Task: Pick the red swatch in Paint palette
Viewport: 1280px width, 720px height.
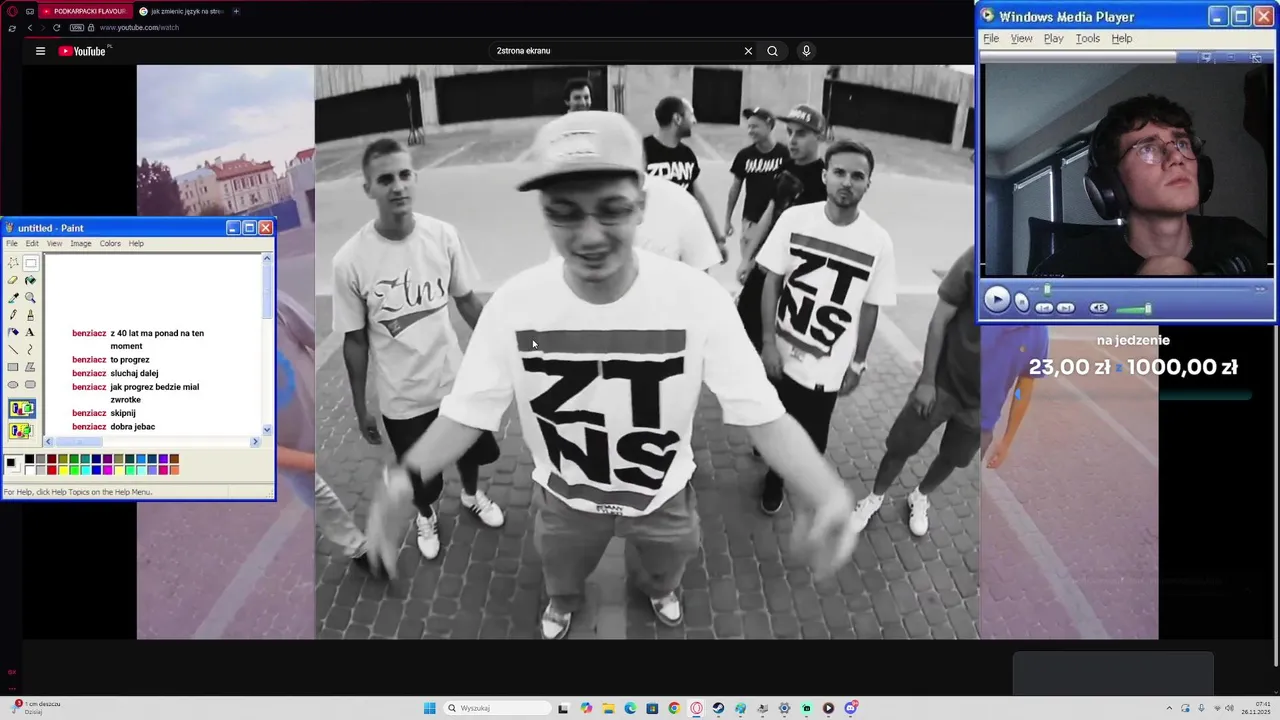Action: [51, 470]
